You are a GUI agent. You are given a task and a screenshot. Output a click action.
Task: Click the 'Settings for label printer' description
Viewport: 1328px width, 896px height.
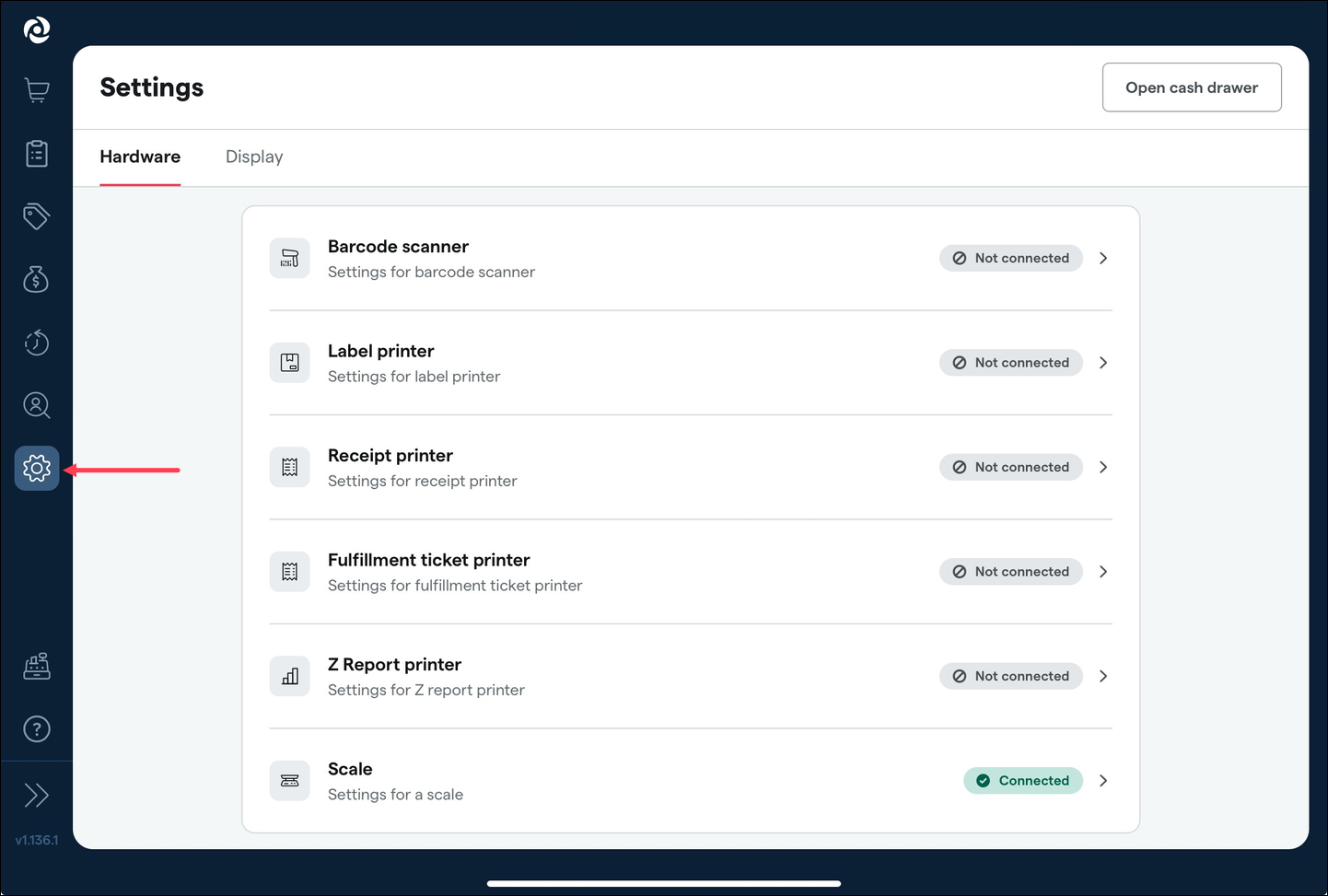(x=414, y=377)
